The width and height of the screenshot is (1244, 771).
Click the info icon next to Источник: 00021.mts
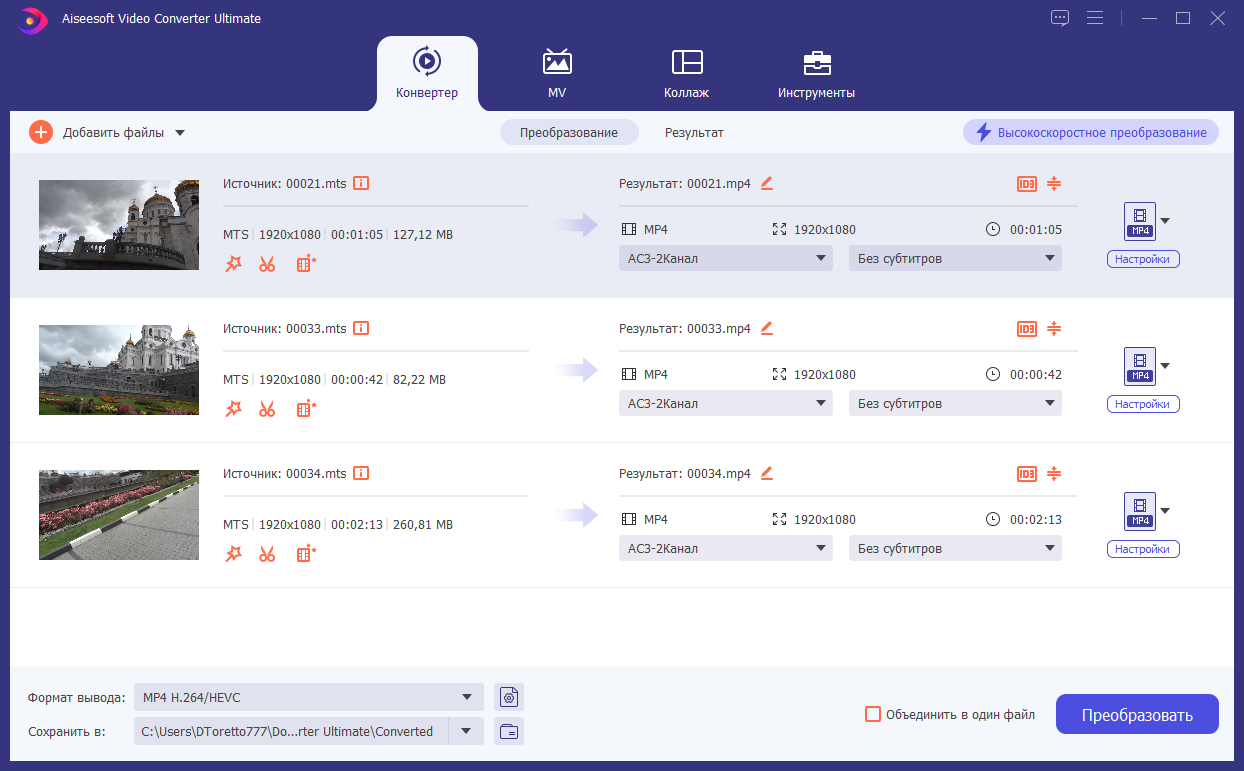[x=362, y=184]
